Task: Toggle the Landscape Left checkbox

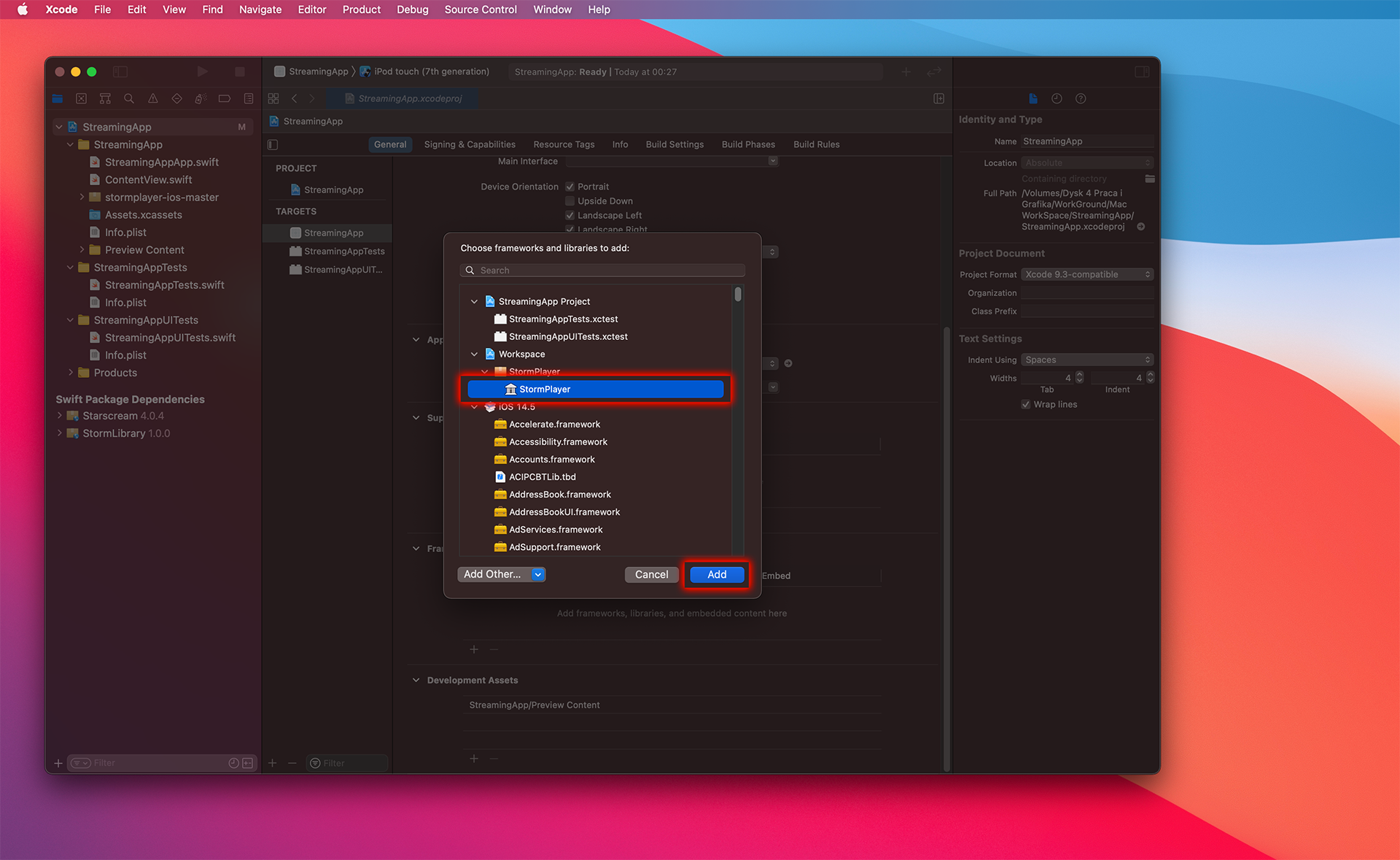Action: pyautogui.click(x=570, y=215)
